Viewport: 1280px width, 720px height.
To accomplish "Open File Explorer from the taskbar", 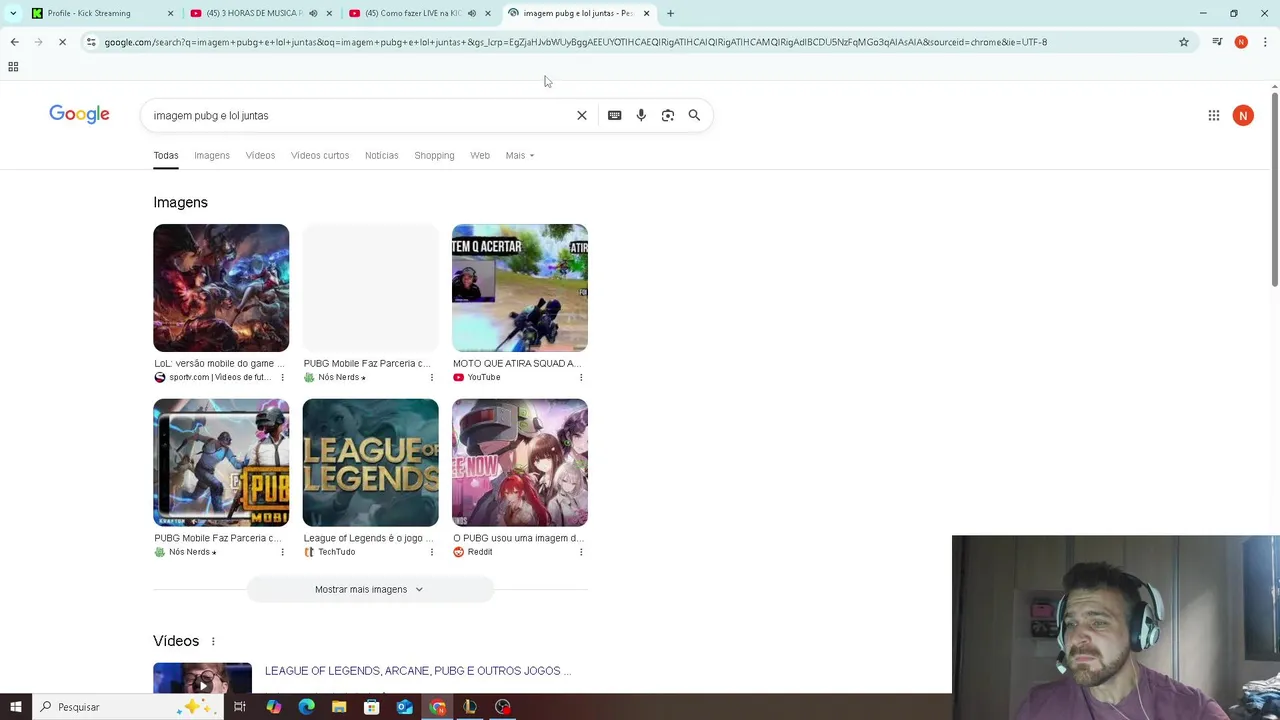I will coord(339,707).
